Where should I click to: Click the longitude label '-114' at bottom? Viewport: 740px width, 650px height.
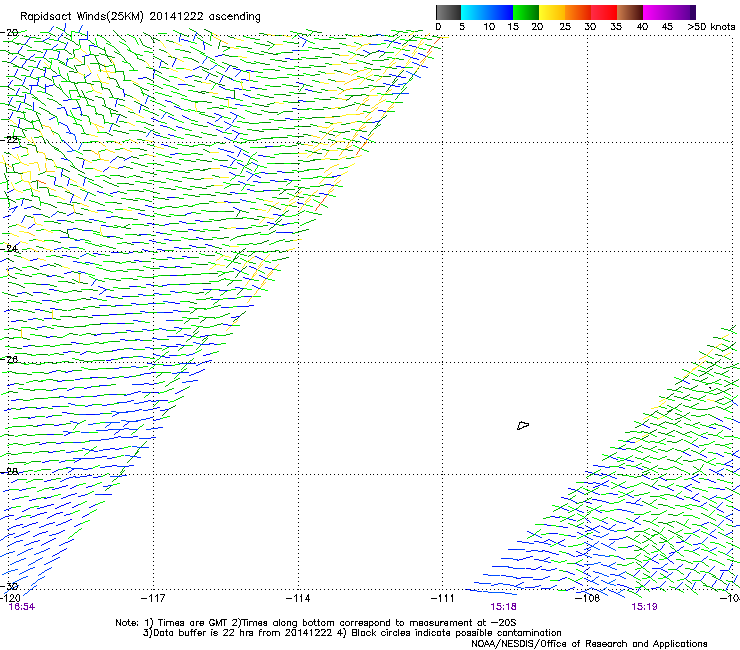pos(298,598)
